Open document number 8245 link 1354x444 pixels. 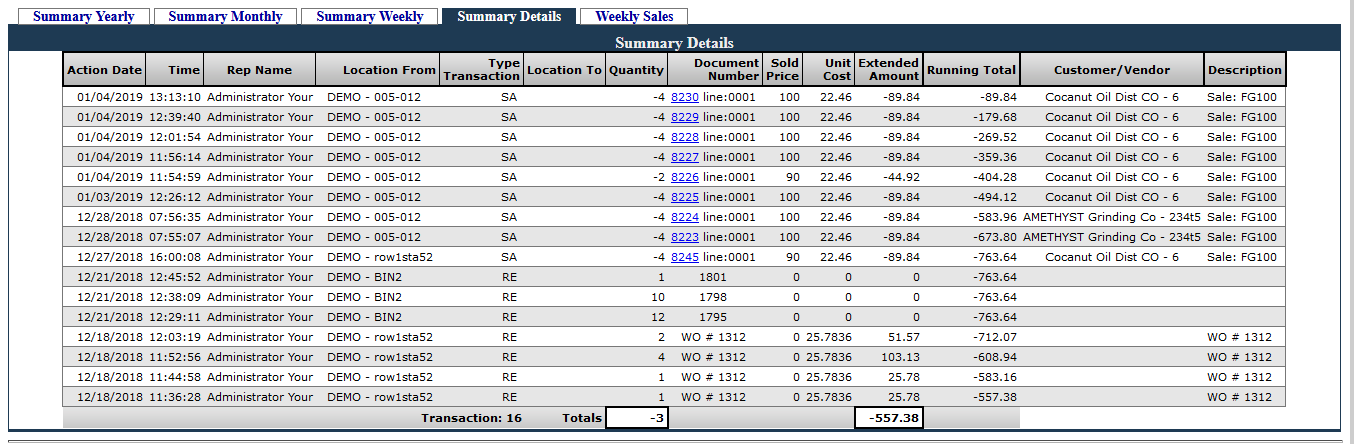pyautogui.click(x=685, y=257)
